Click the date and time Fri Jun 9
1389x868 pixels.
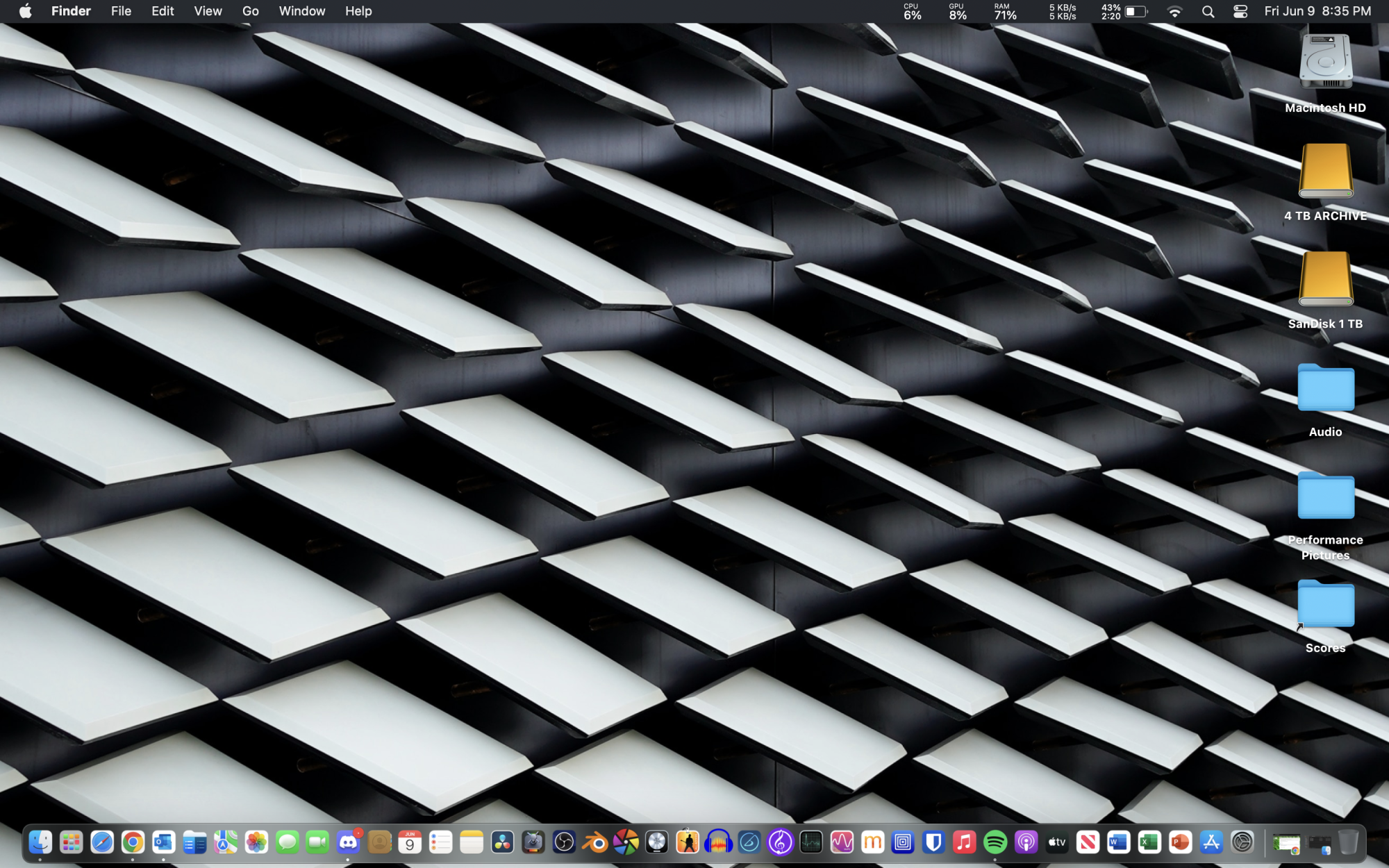click(1317, 11)
